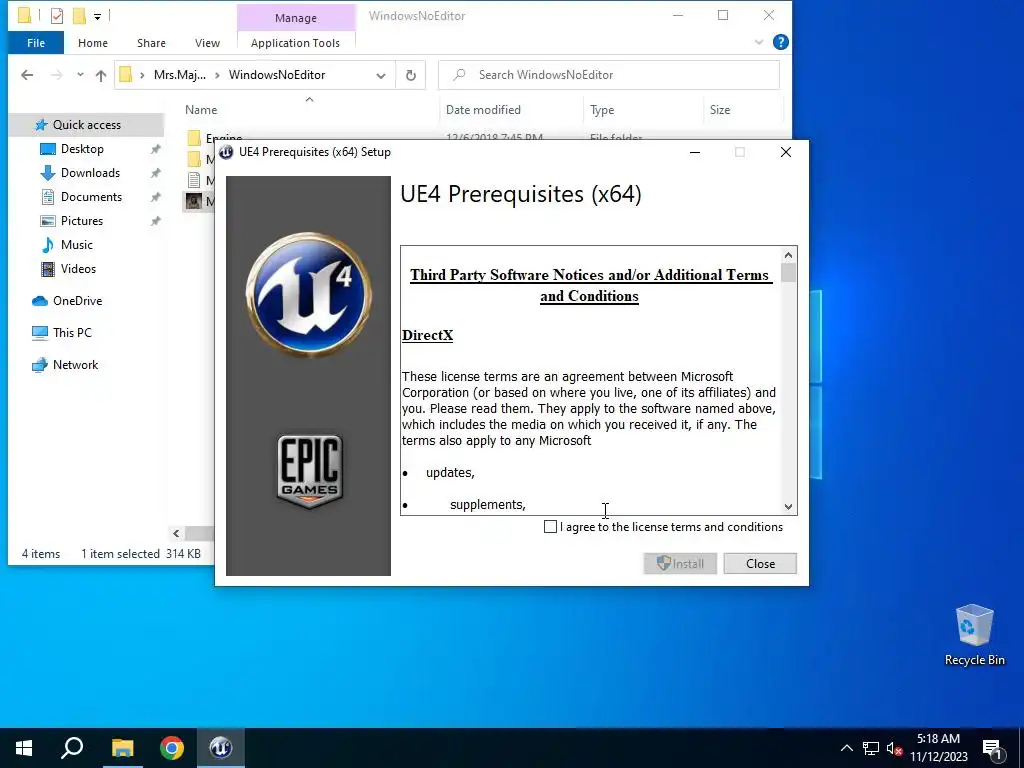Select OneDrive in the navigation pane
The image size is (1024, 768).
click(77, 301)
